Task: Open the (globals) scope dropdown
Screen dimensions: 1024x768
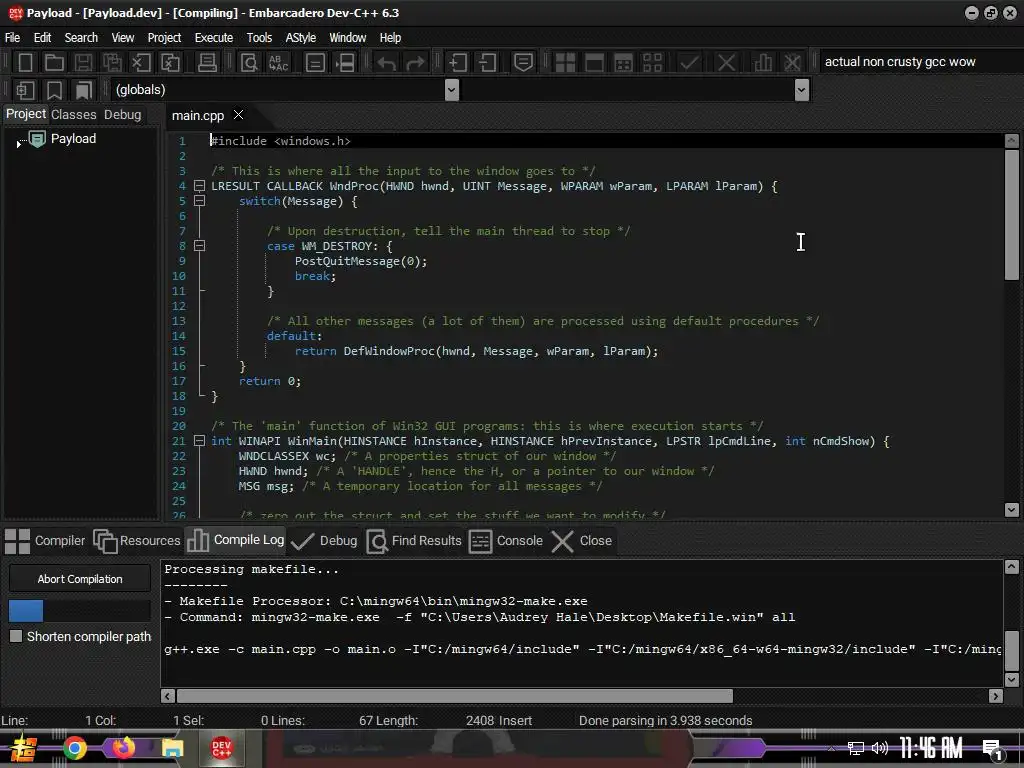Action: coord(451,89)
